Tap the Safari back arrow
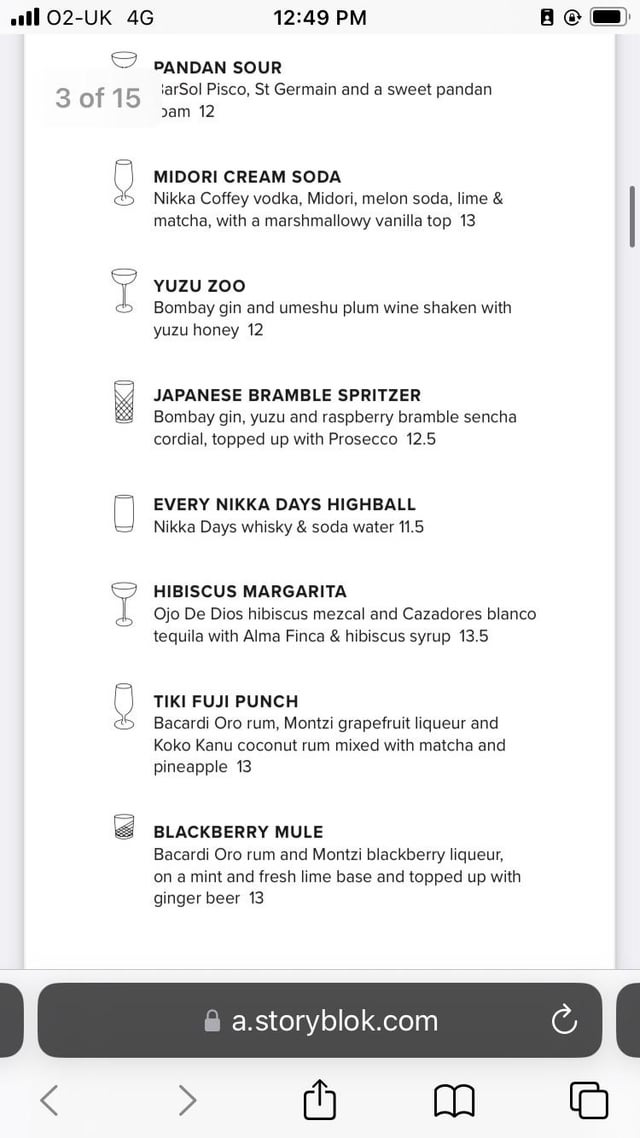640x1138 pixels. pos(48,1100)
